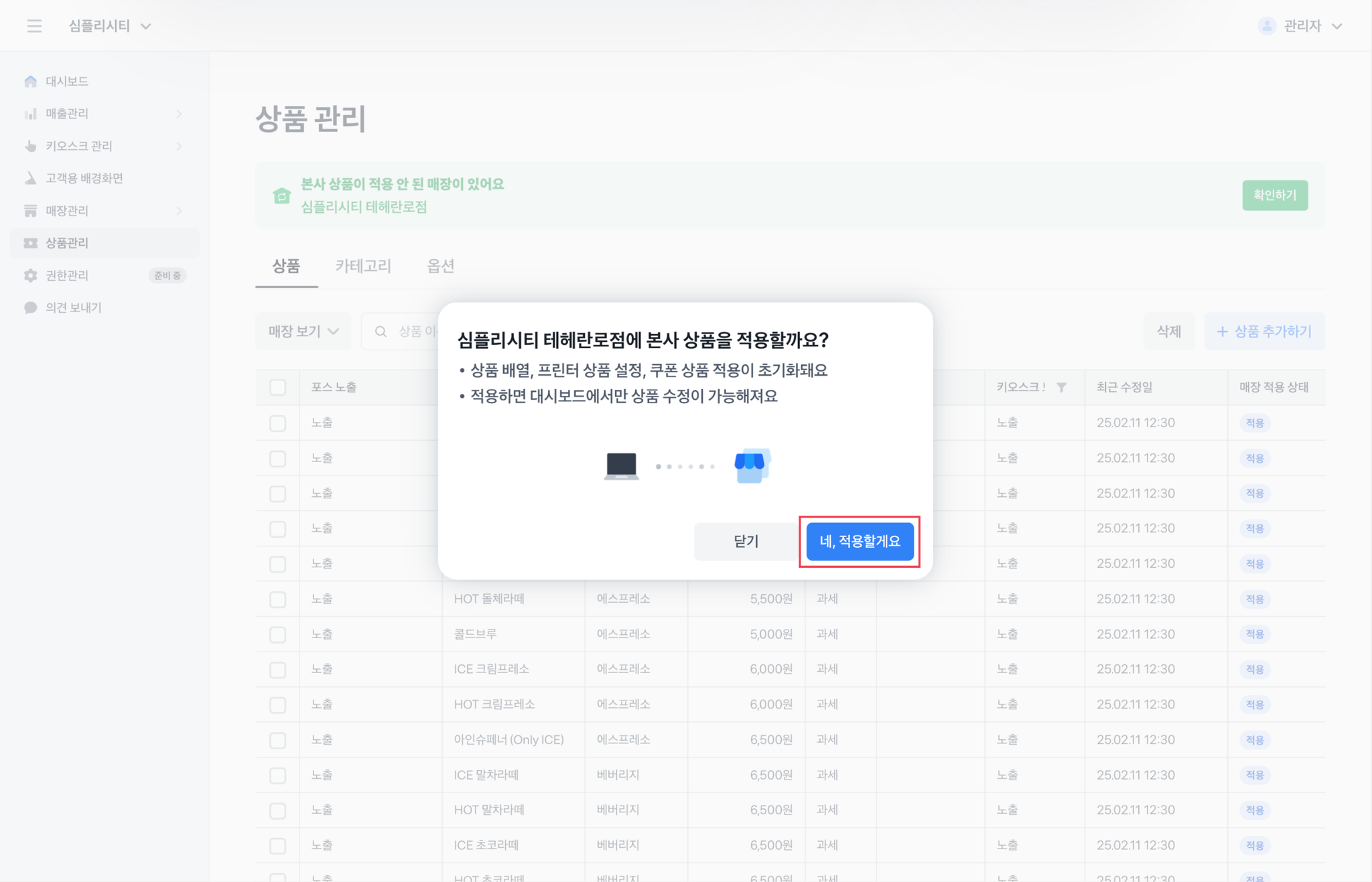Open 고객용 배경화면 menu item
Screen dimensions: 1372x882
105,178
